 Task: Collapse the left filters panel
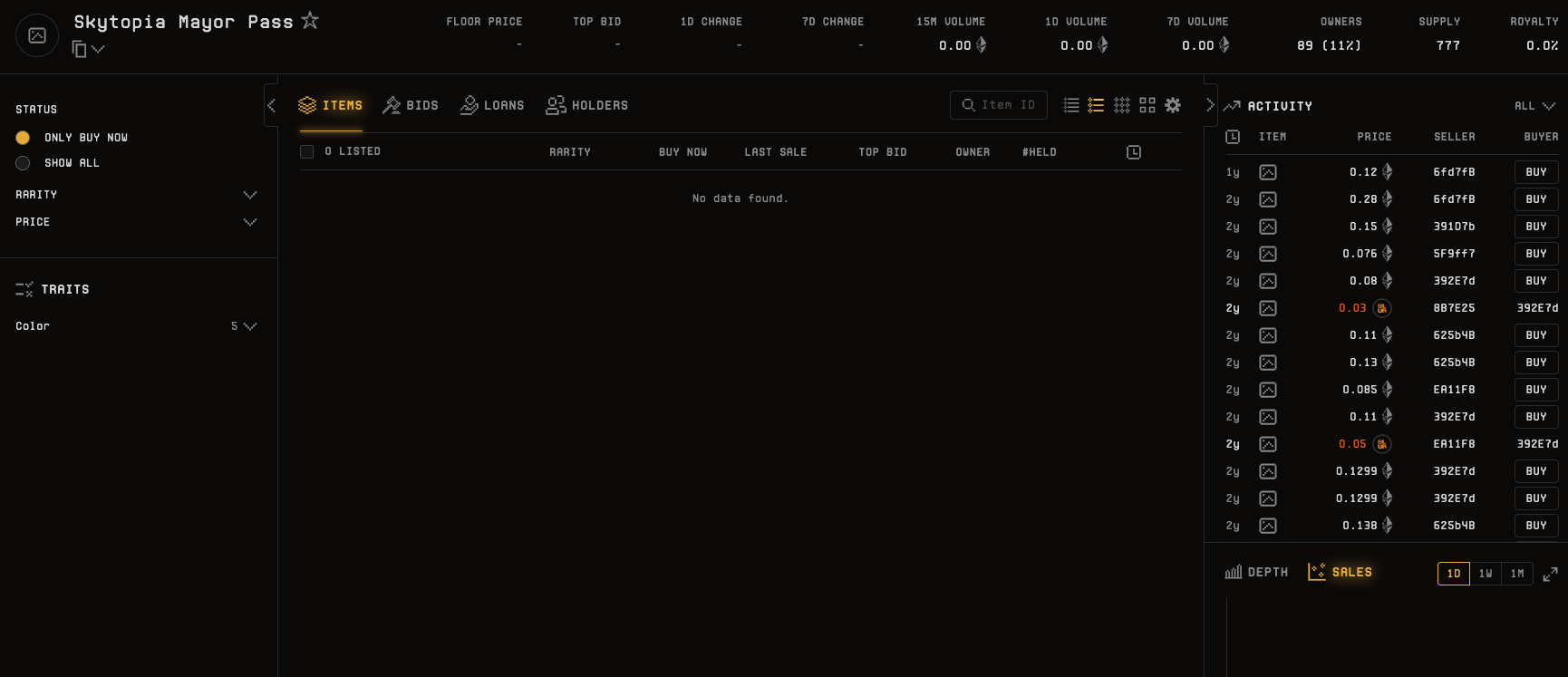[x=271, y=105]
